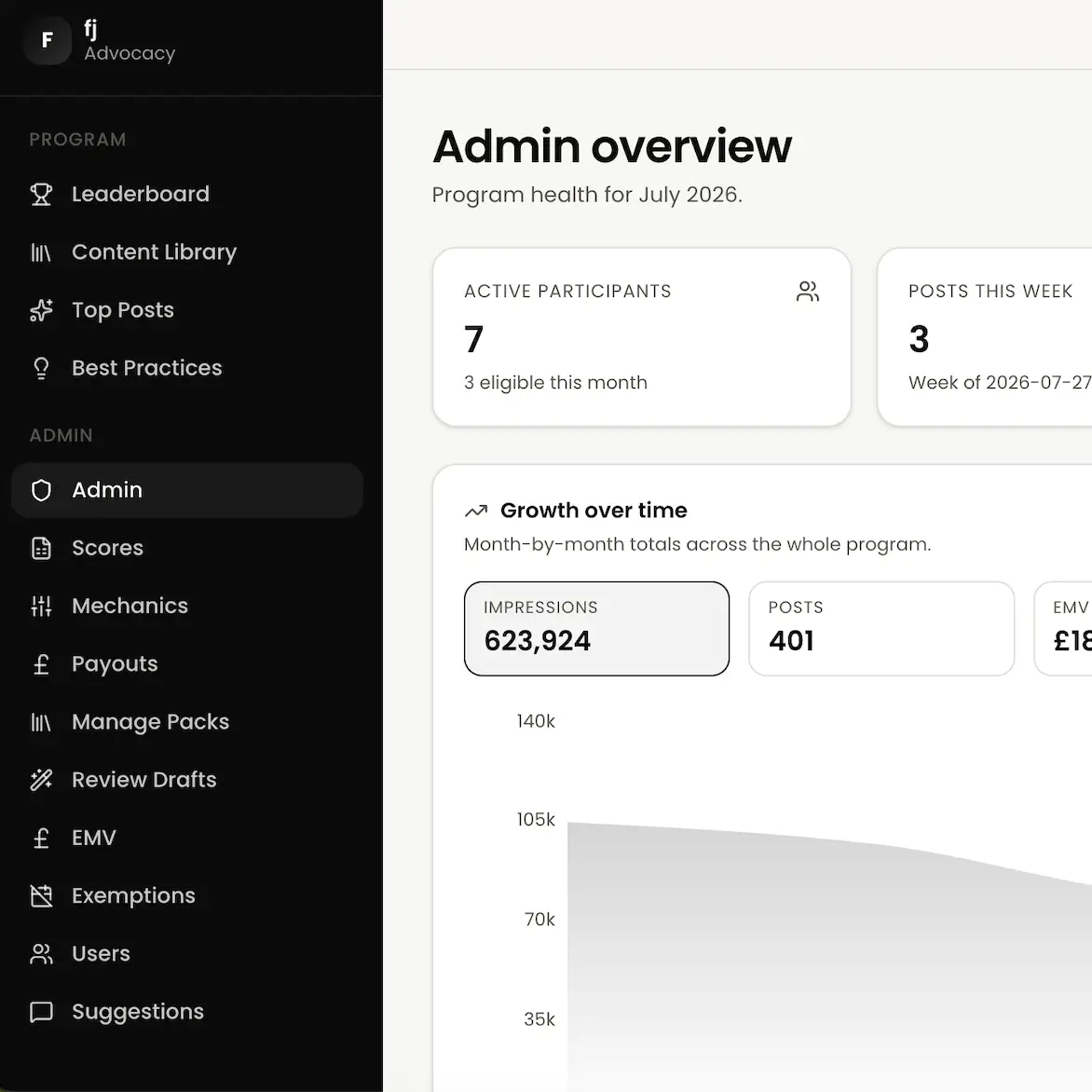Image resolution: width=1092 pixels, height=1092 pixels.
Task: Click the 401 posts value
Action: click(x=791, y=641)
